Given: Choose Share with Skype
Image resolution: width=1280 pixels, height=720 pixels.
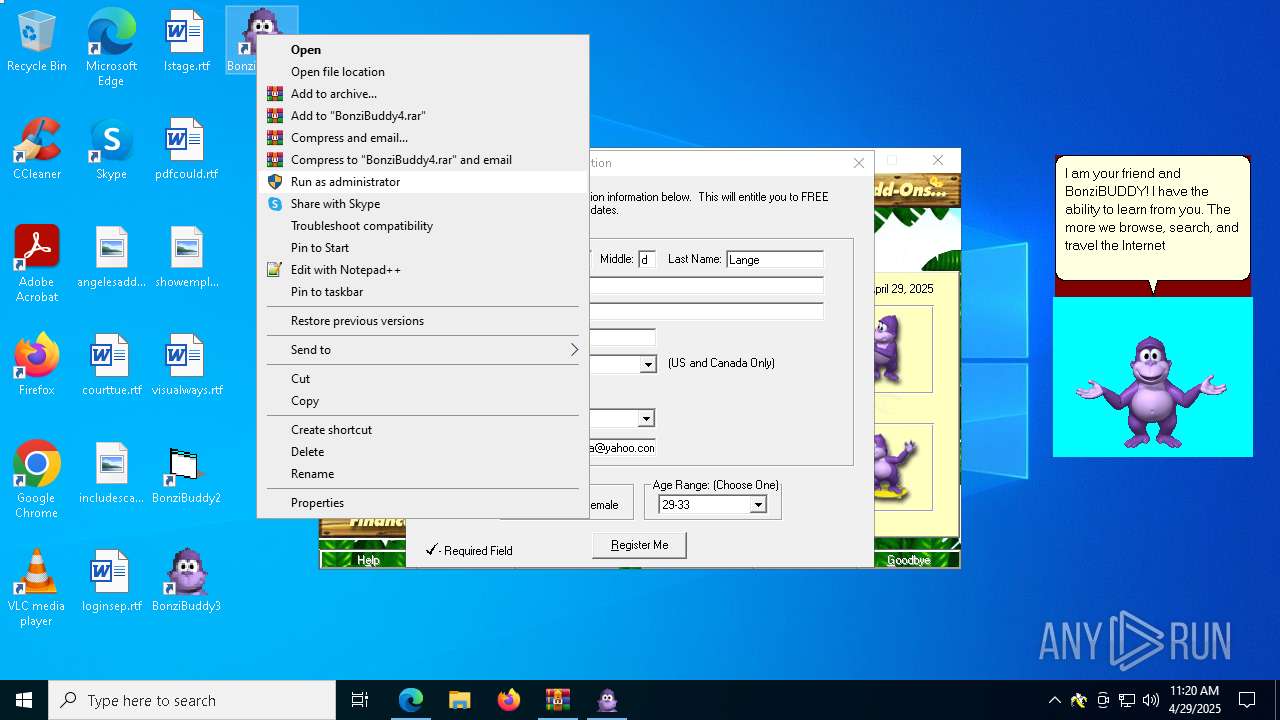Looking at the screenshot, I should (422, 204).
